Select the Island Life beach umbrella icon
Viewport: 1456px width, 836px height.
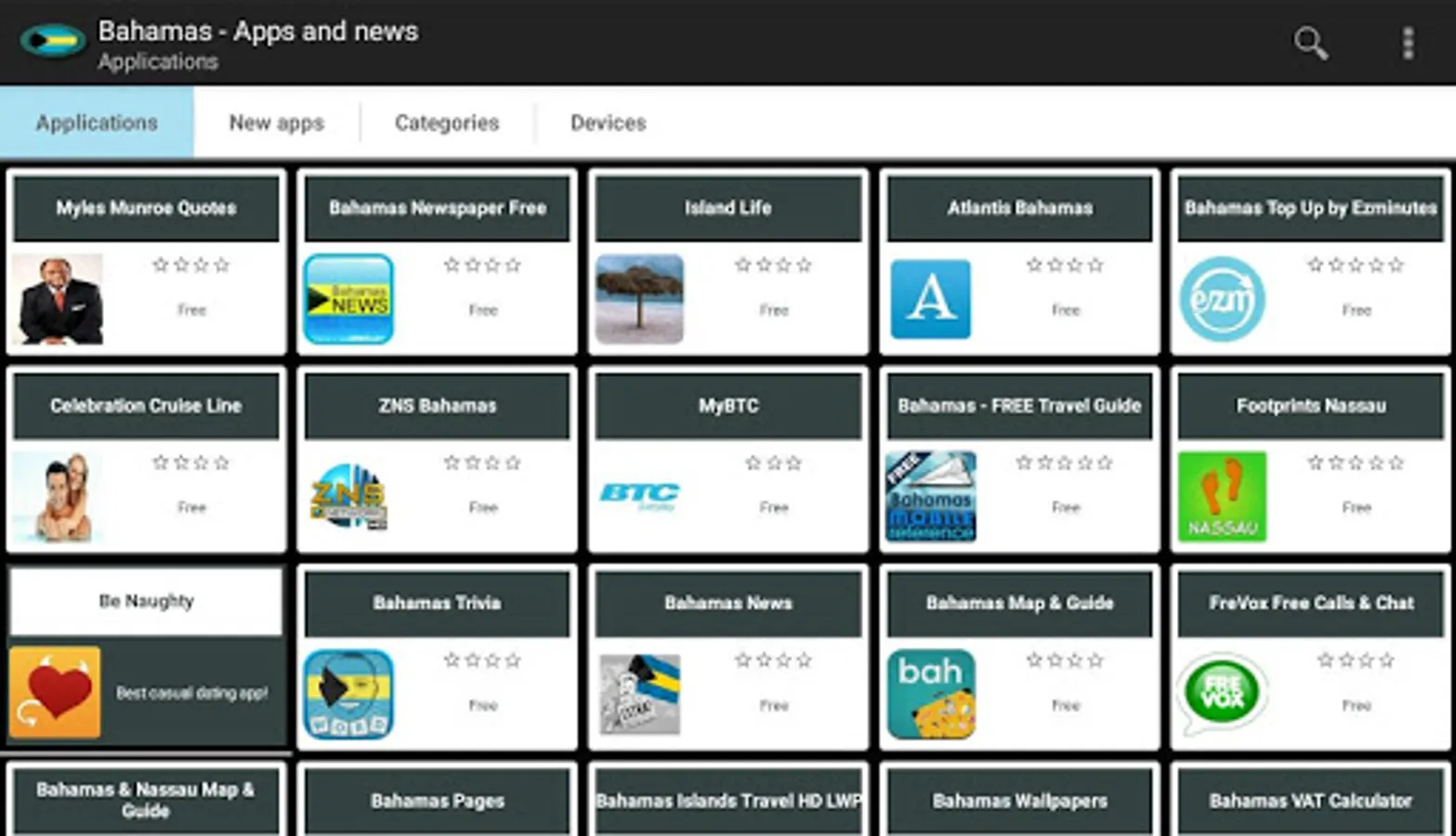(639, 299)
